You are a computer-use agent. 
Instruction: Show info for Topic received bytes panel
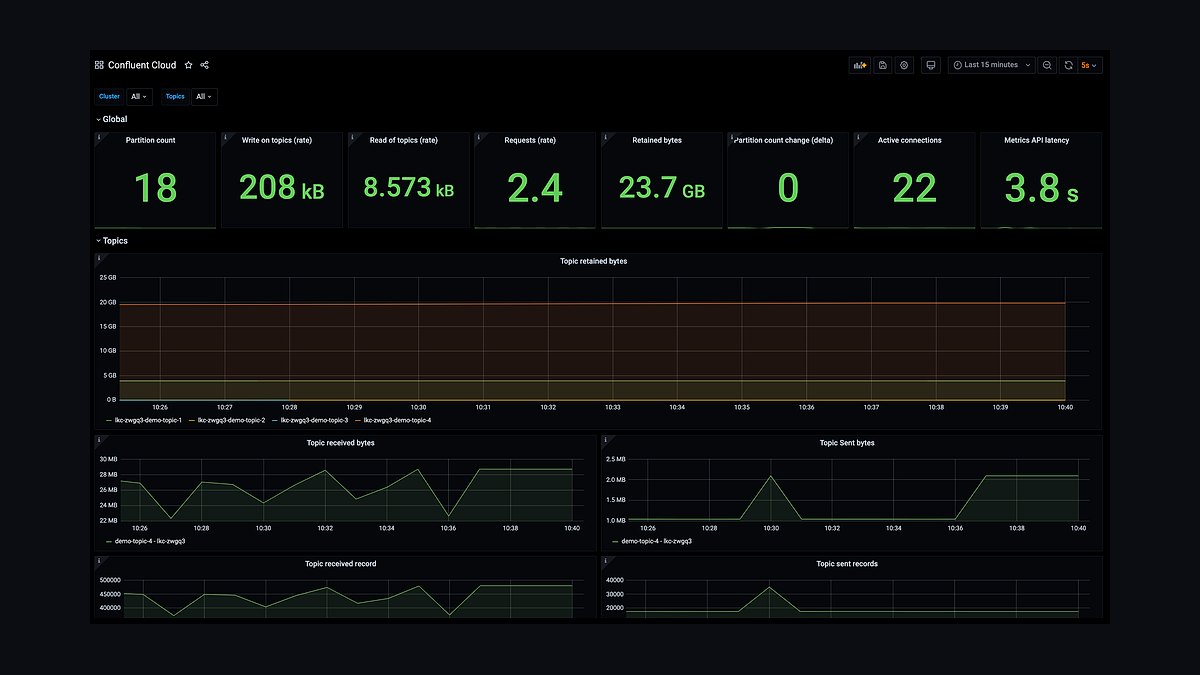[x=99, y=439]
